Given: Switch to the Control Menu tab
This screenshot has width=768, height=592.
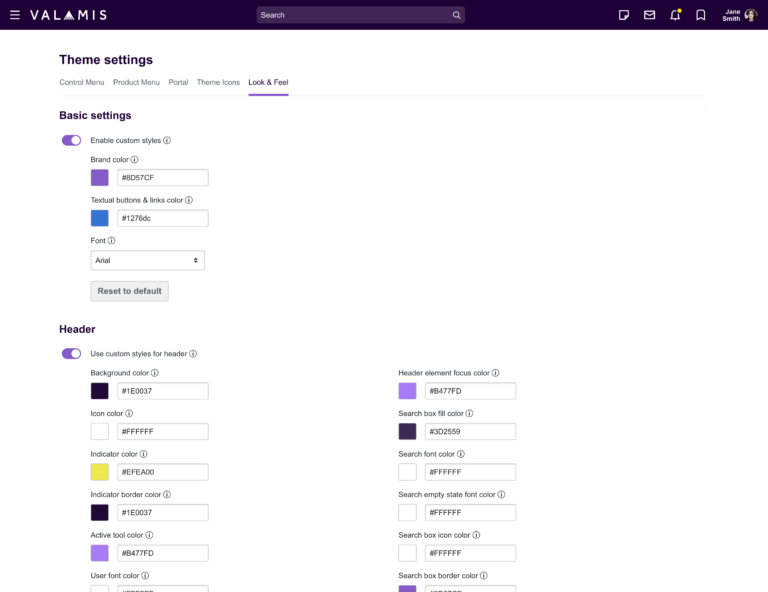Looking at the screenshot, I should click(82, 82).
